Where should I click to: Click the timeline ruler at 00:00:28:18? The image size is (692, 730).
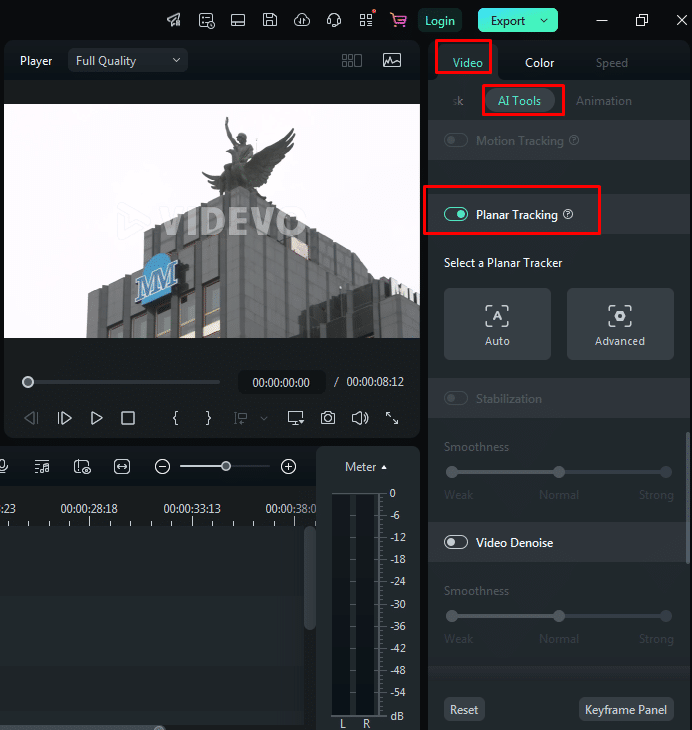(x=89, y=509)
